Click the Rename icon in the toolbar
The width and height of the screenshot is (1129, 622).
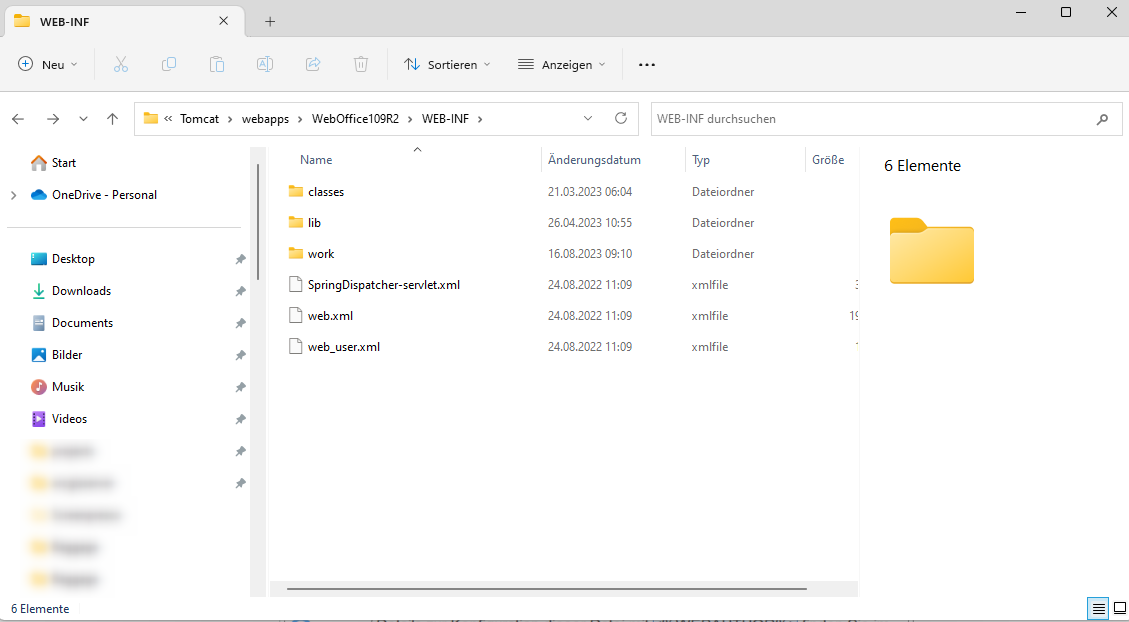pos(265,63)
